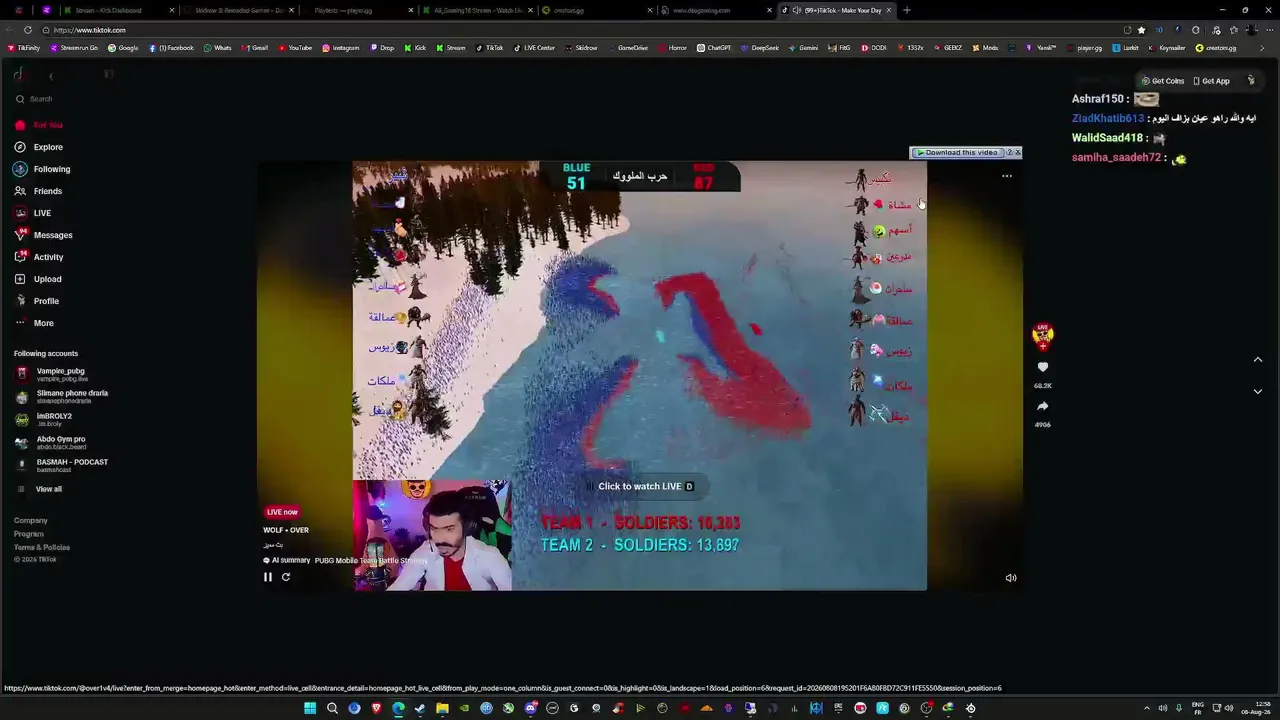This screenshot has width=1280, height=720.
Task: Open the Terms & Policies link
Action: [42, 547]
